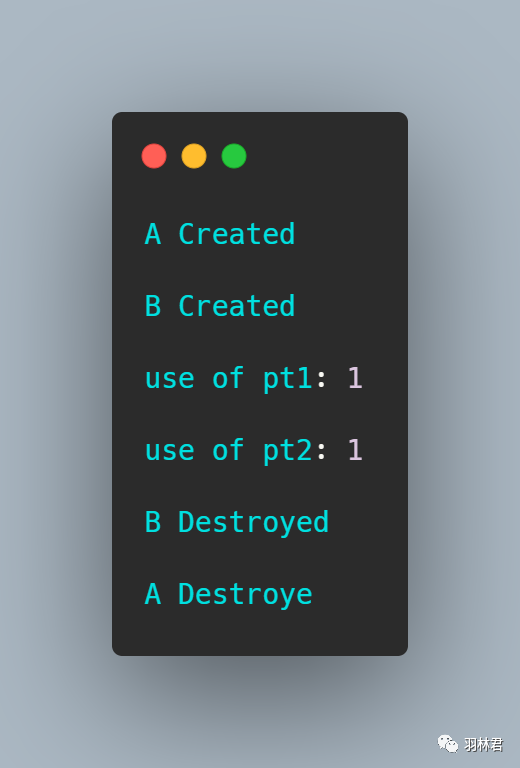Click the 羽林君 watermark text
The image size is (520, 768).
pyautogui.click(x=483, y=744)
